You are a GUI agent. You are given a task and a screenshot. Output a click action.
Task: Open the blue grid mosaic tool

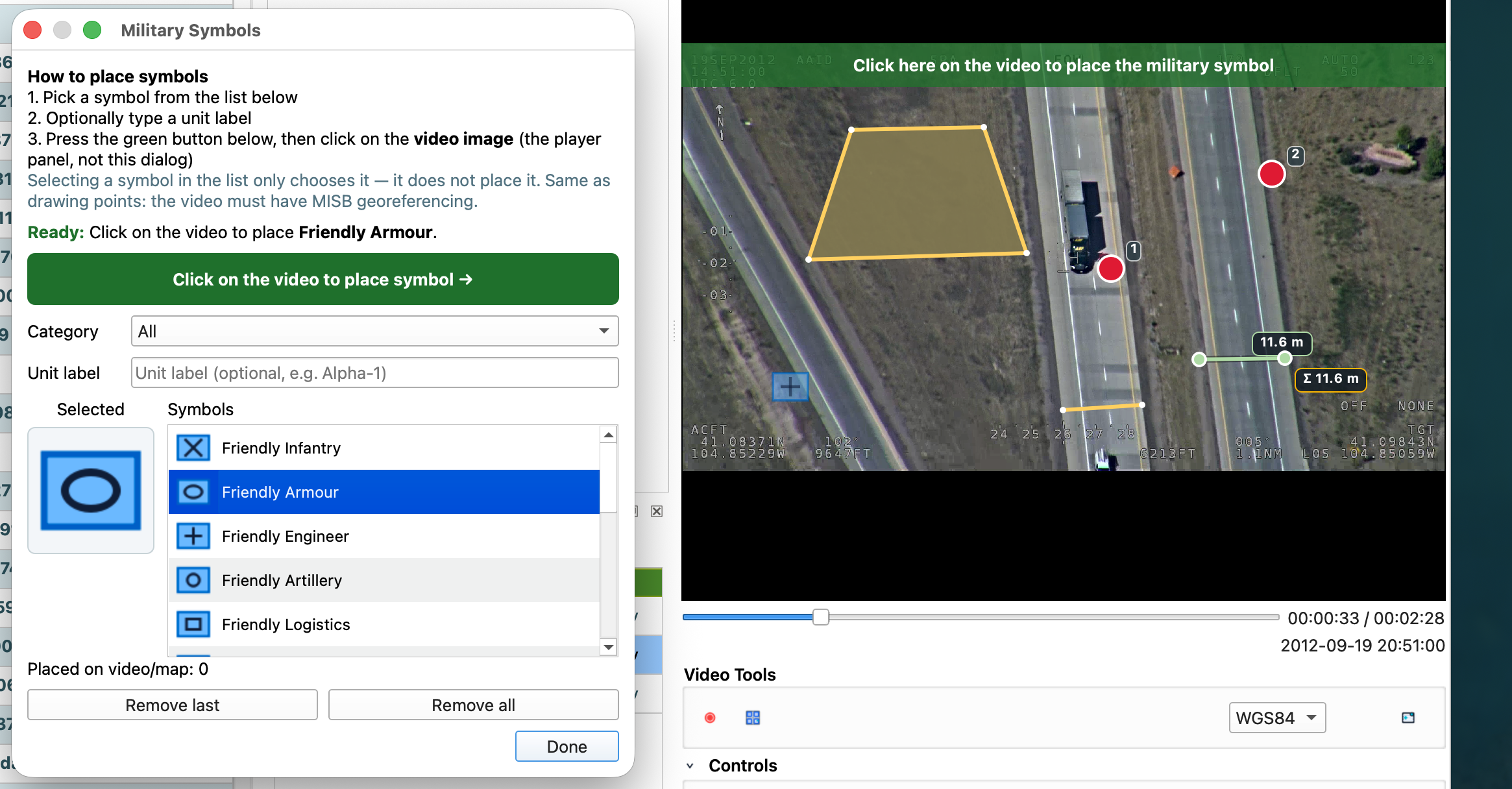(x=753, y=718)
